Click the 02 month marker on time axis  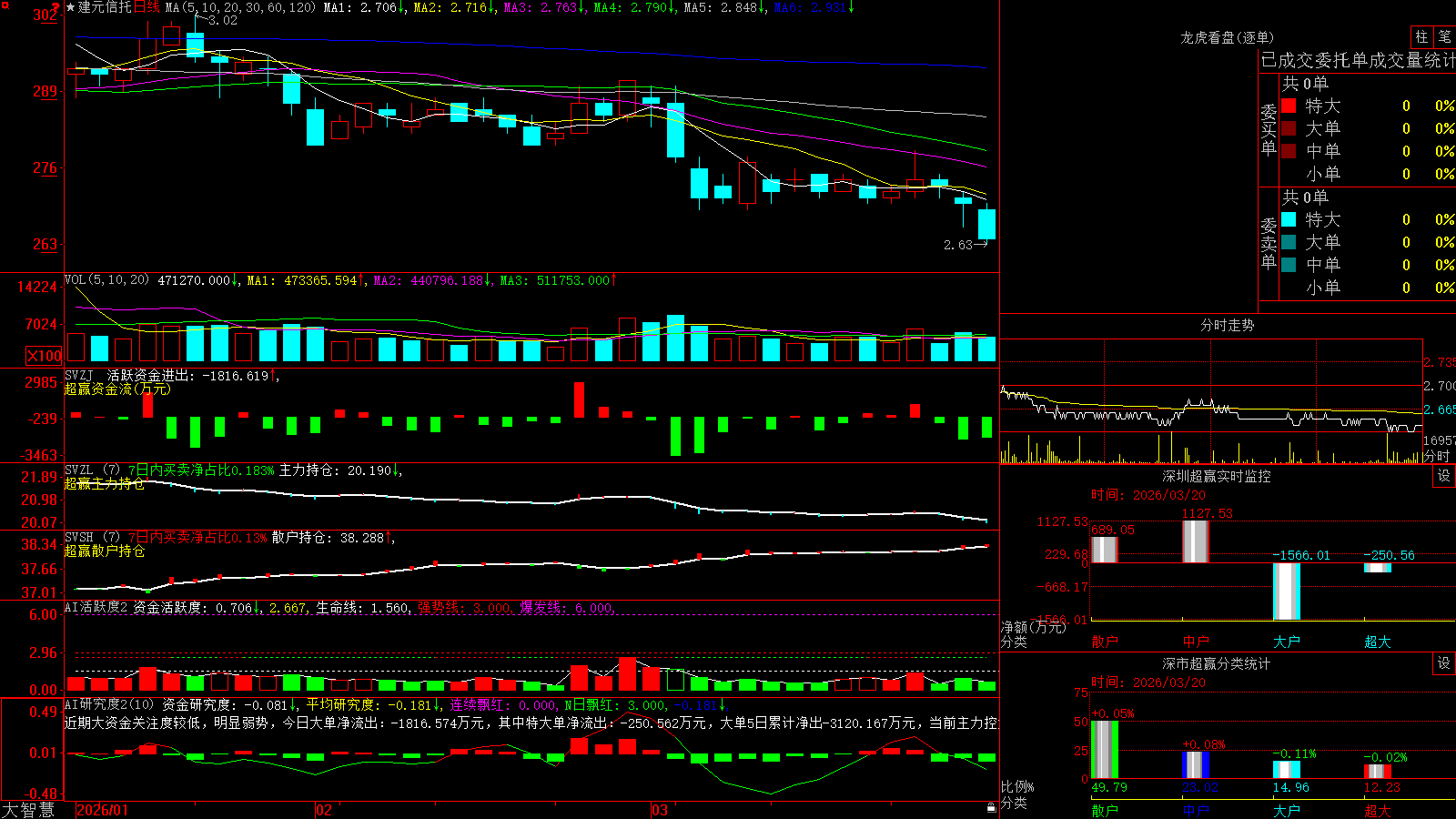[x=324, y=810]
